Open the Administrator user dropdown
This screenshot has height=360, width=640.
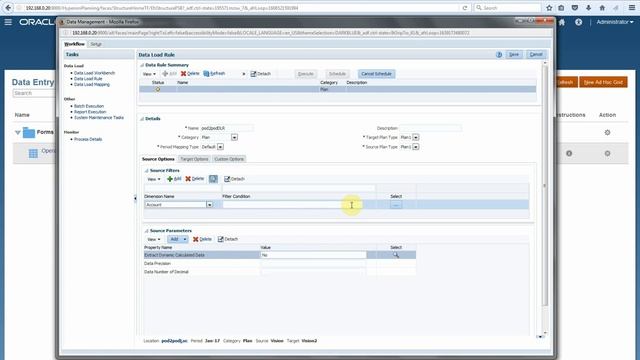615,22
